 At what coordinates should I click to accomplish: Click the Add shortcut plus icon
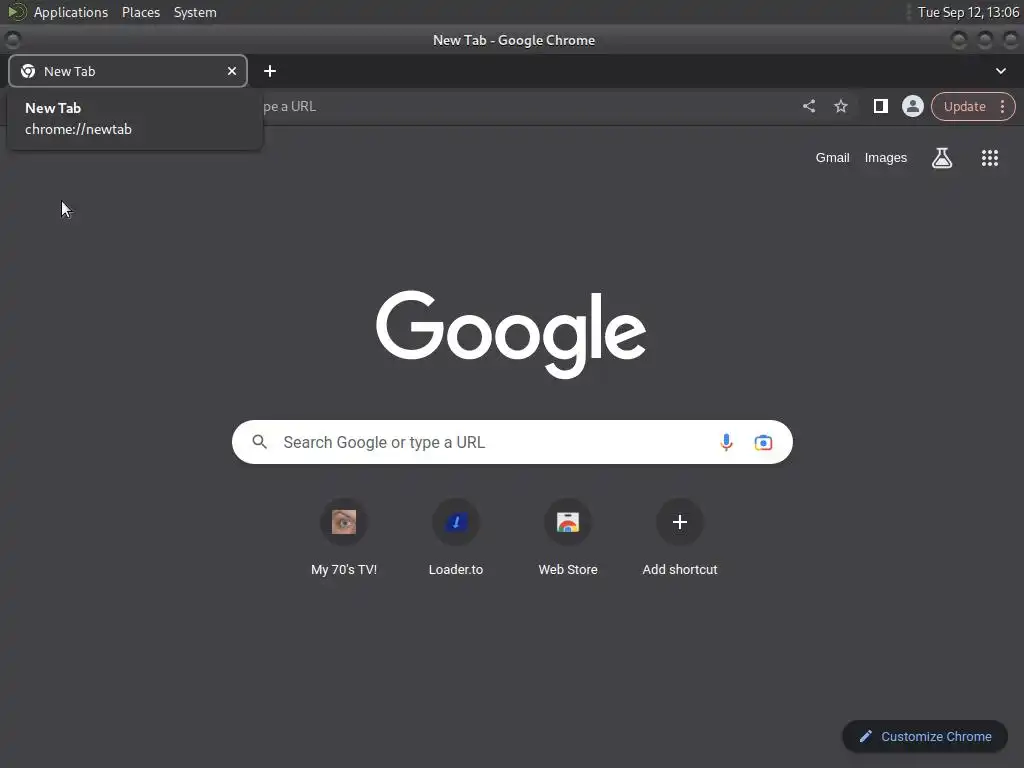[680, 522]
